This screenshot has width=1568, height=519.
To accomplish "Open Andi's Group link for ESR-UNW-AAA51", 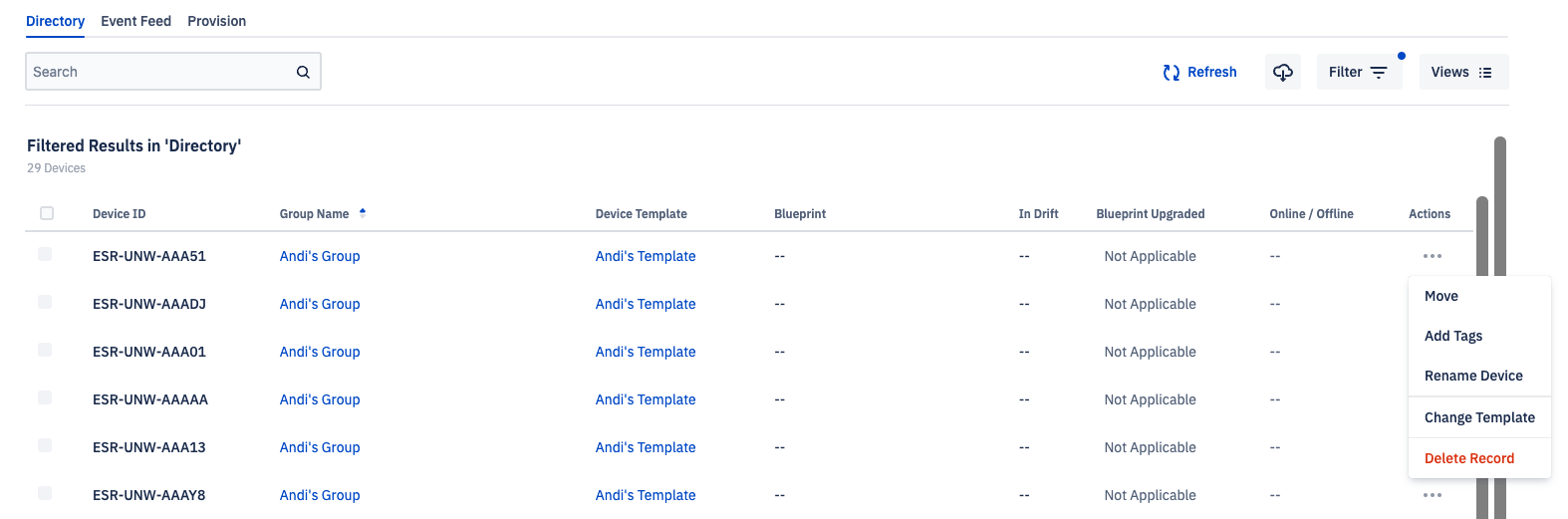I will pyautogui.click(x=320, y=256).
